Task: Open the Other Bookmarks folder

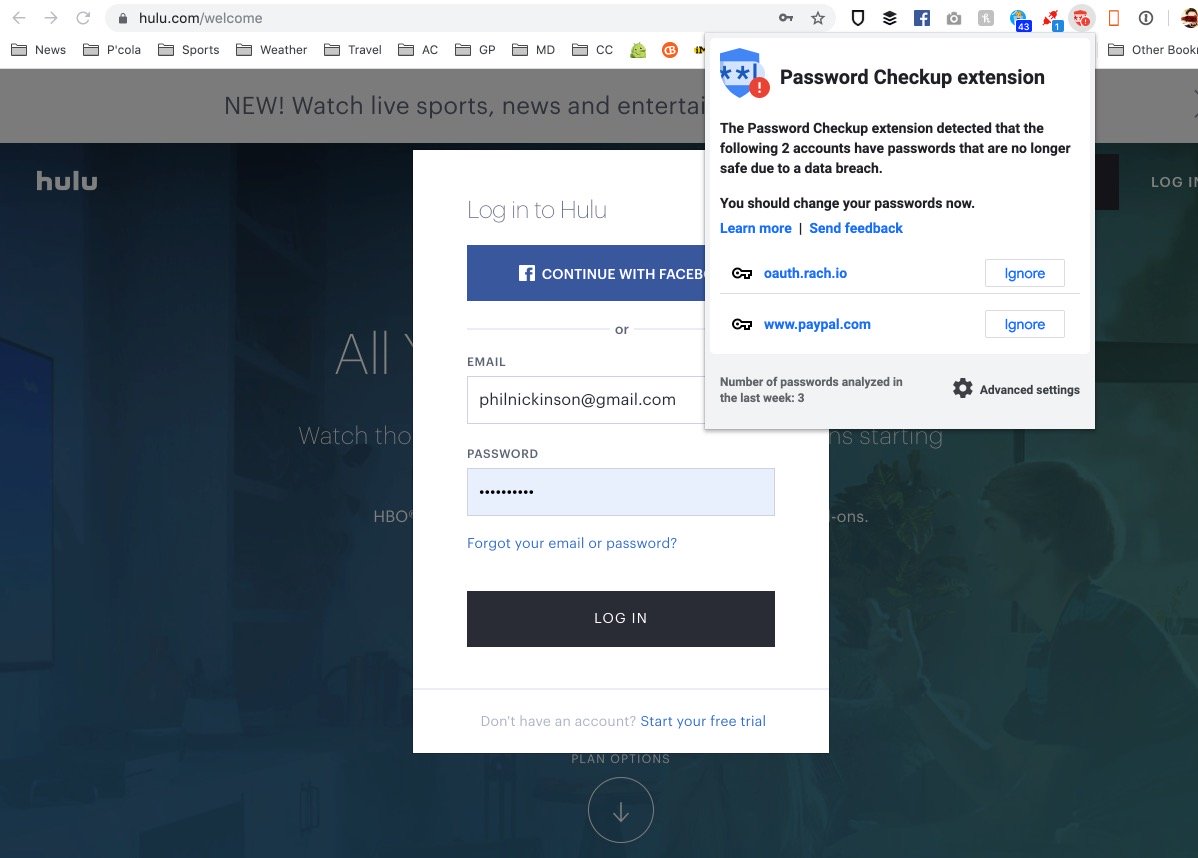Action: click(1153, 50)
